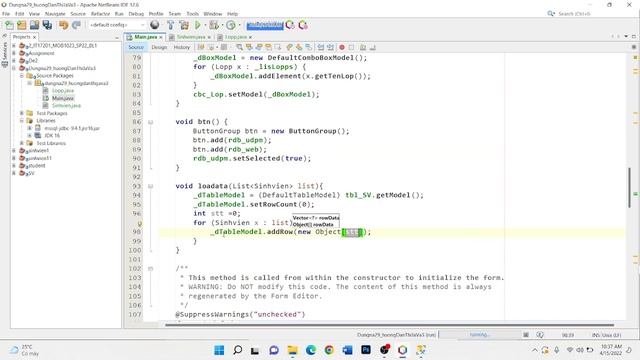Collapse the Libraries node
The width and height of the screenshot is (640, 360).
[22, 121]
